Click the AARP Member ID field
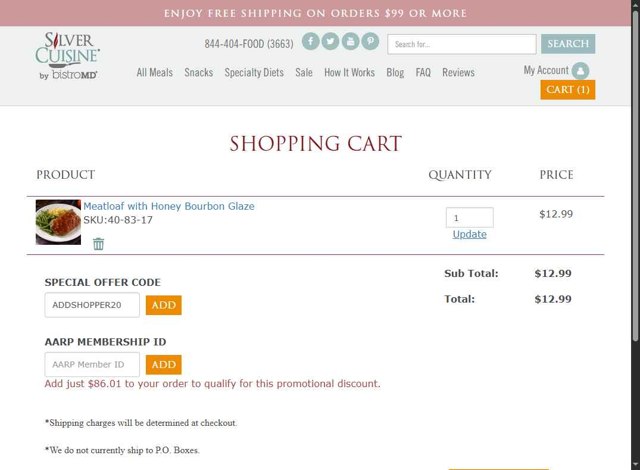Viewport: 640px width, 470px height. coord(92,364)
